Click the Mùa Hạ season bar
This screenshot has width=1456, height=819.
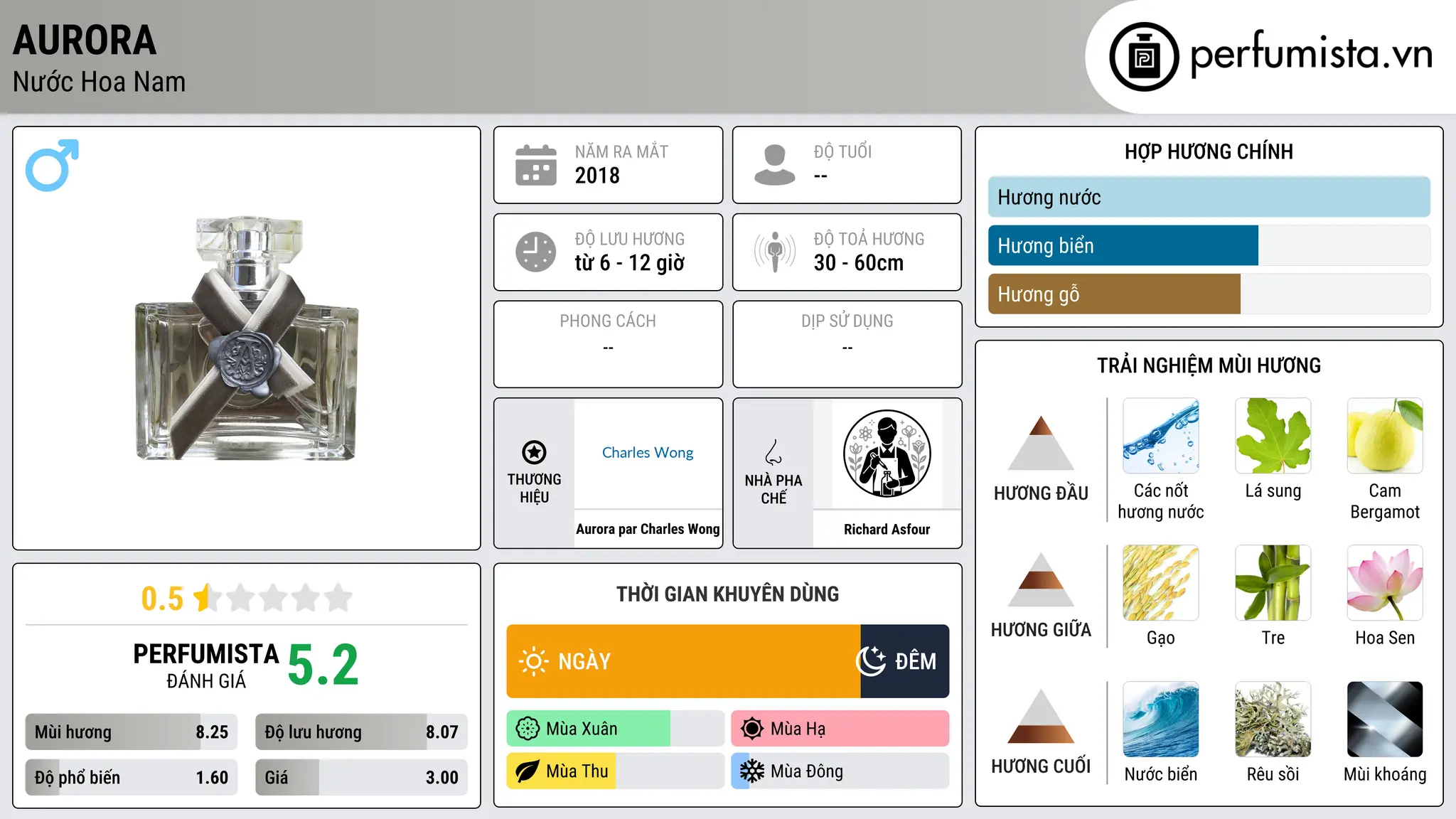coord(840,729)
